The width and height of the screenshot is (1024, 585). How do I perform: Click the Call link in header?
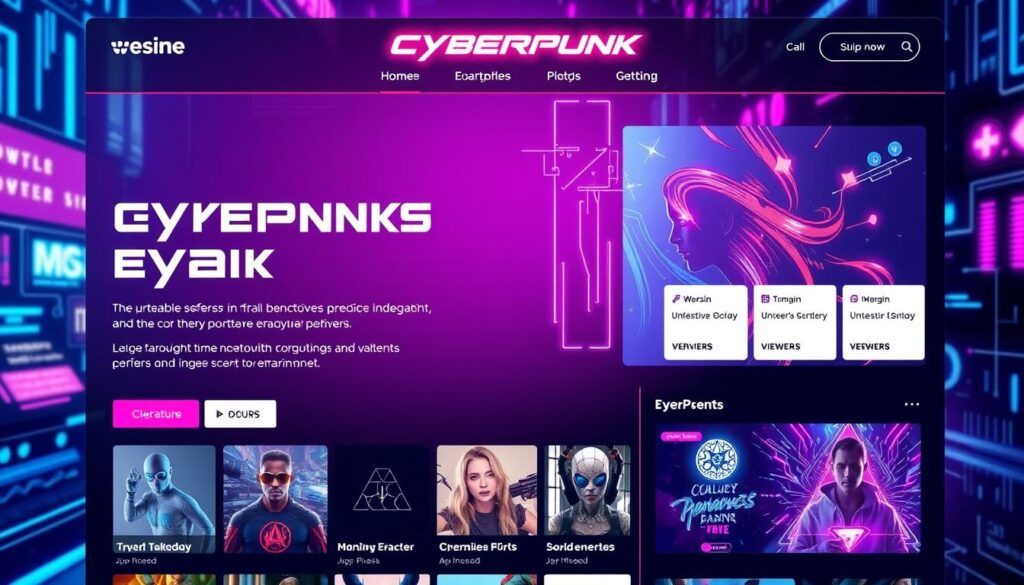[x=795, y=47]
